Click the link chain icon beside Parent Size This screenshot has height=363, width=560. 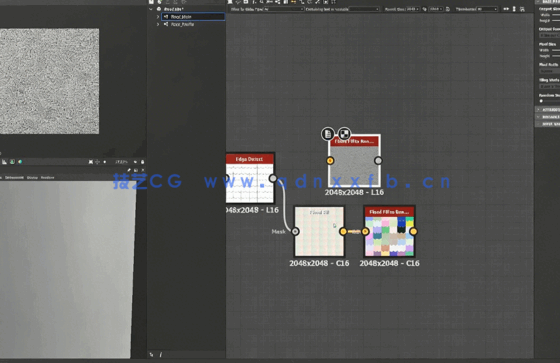425,9
